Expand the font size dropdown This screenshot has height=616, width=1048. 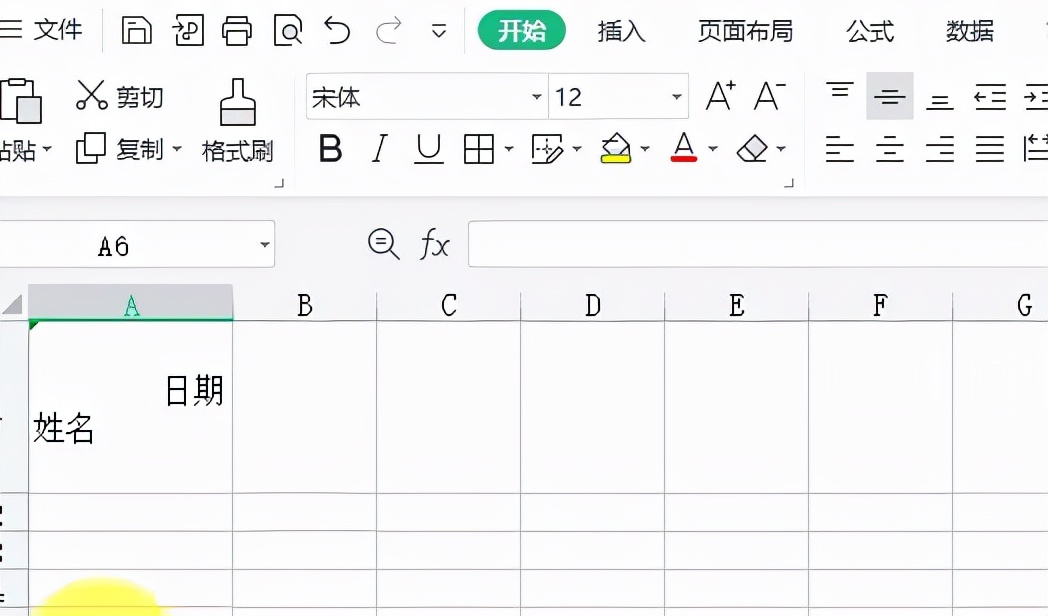coord(677,97)
